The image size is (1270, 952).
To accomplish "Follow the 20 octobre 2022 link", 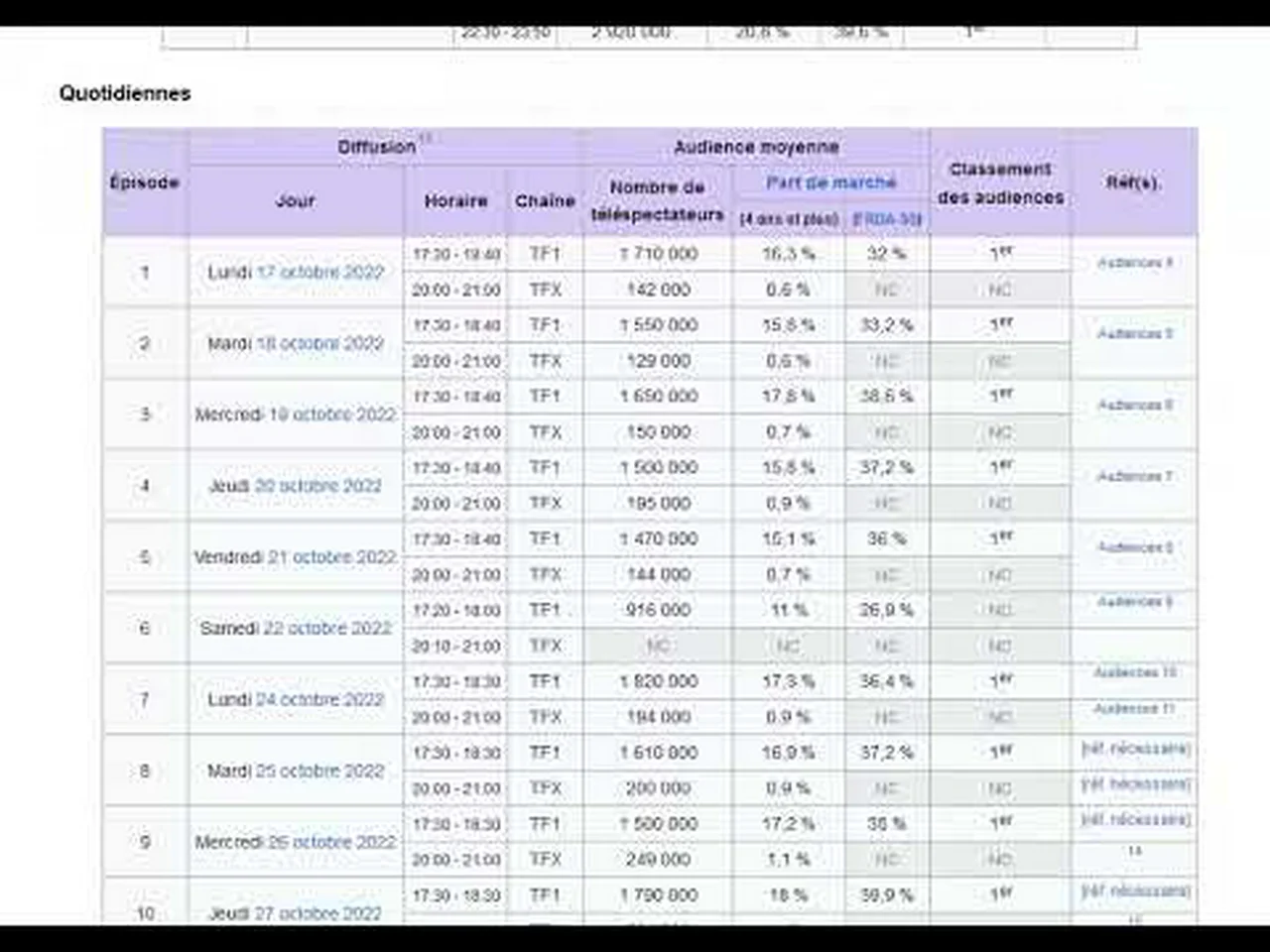I will (317, 486).
